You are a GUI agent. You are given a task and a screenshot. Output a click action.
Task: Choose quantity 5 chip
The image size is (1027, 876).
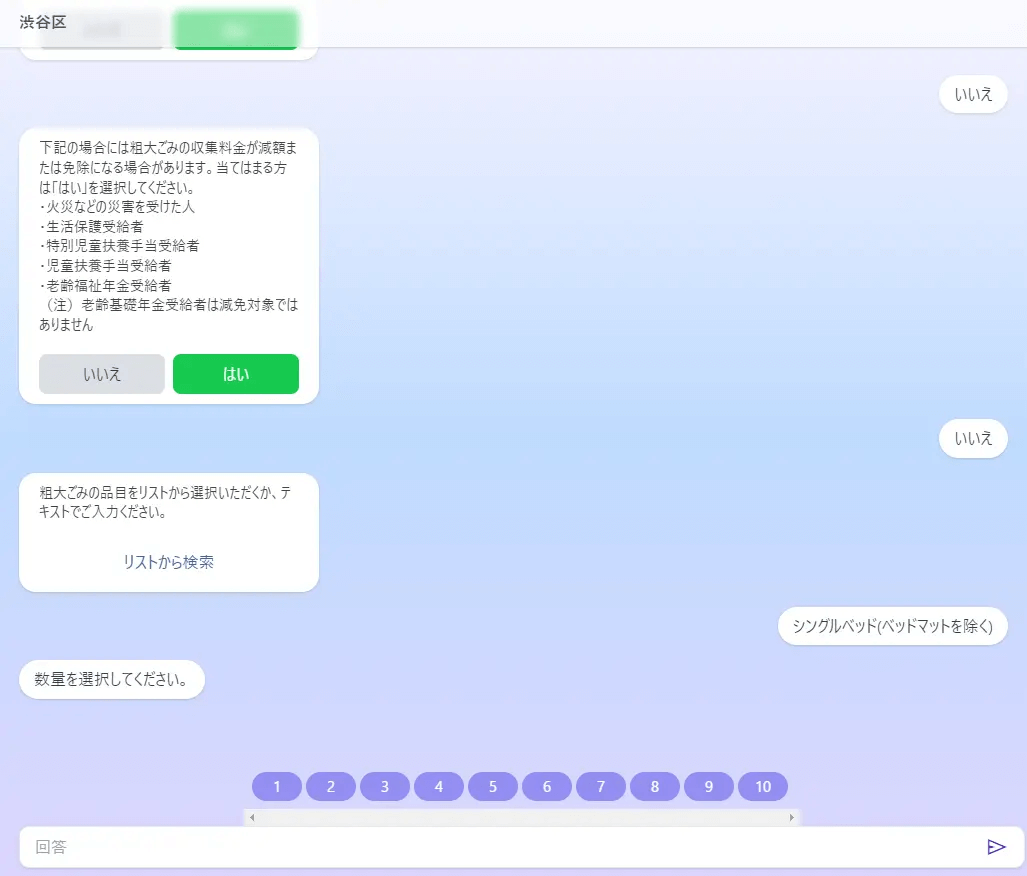tap(493, 787)
